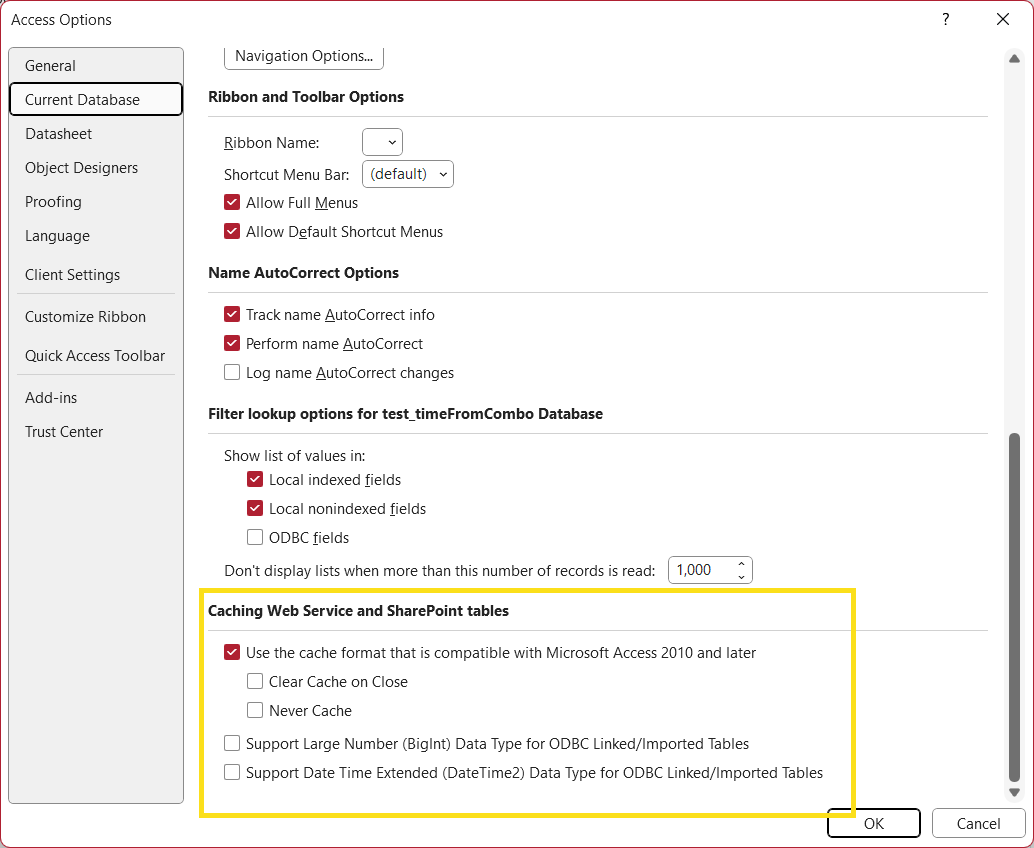Decrease the record count spinner value

[741, 576]
